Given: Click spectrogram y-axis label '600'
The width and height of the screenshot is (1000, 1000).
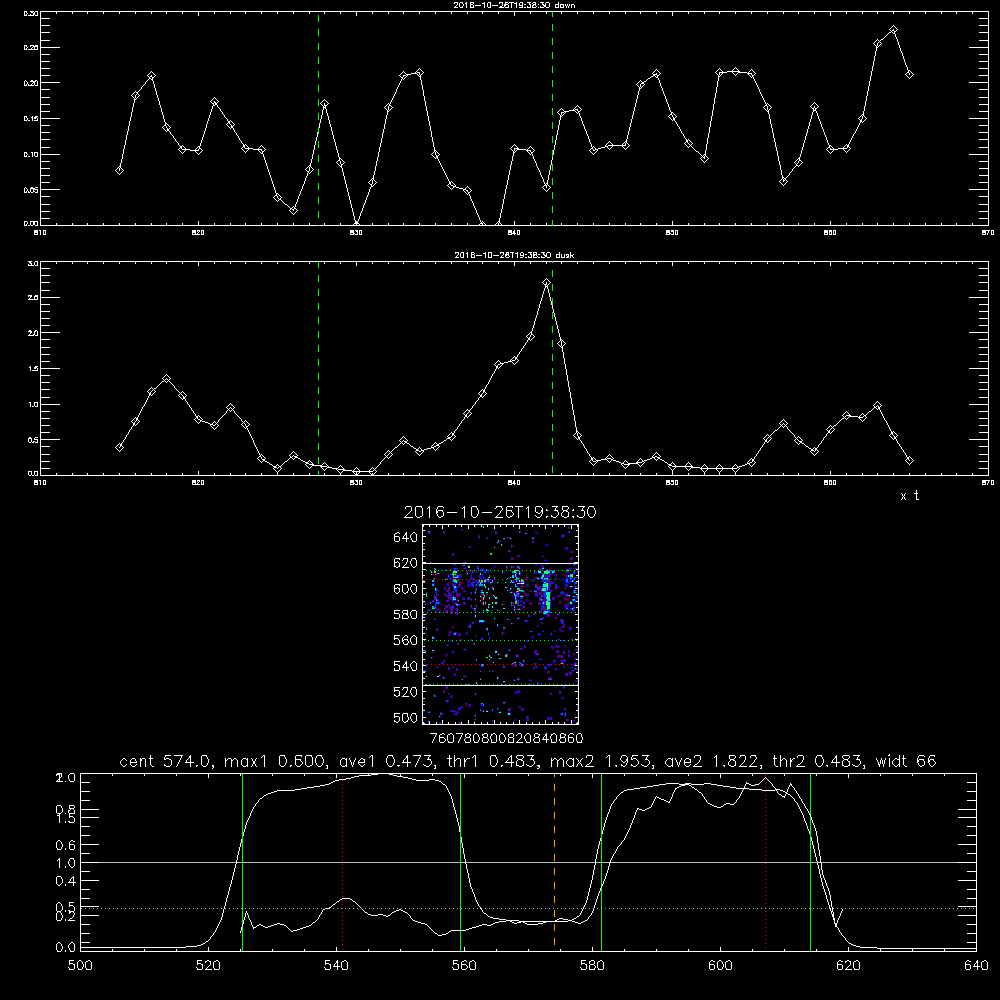Looking at the screenshot, I should pyautogui.click(x=406, y=589).
